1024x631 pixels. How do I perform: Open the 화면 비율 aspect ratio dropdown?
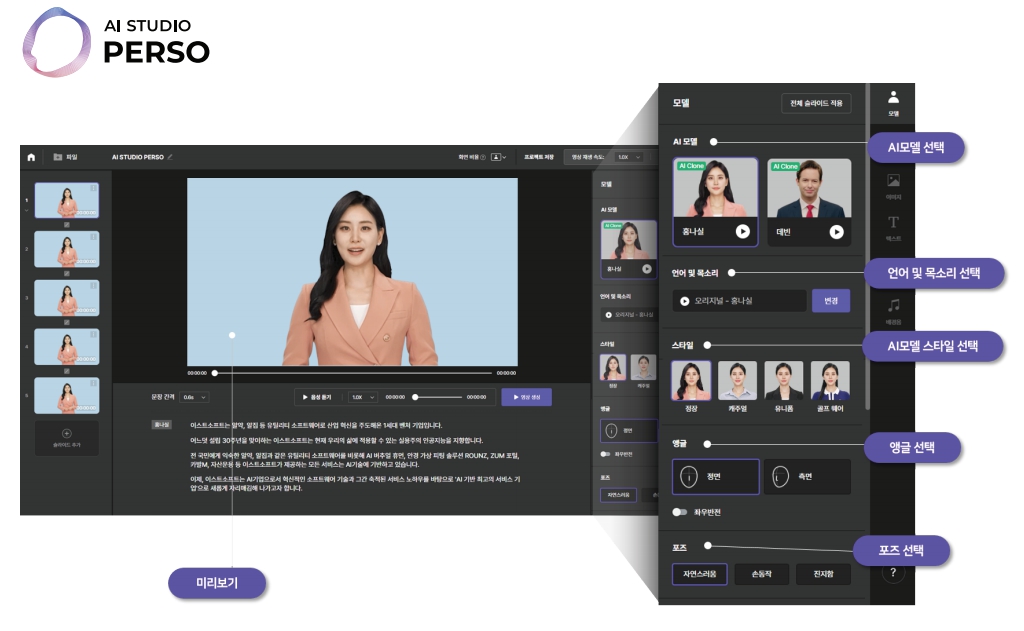[x=498, y=157]
